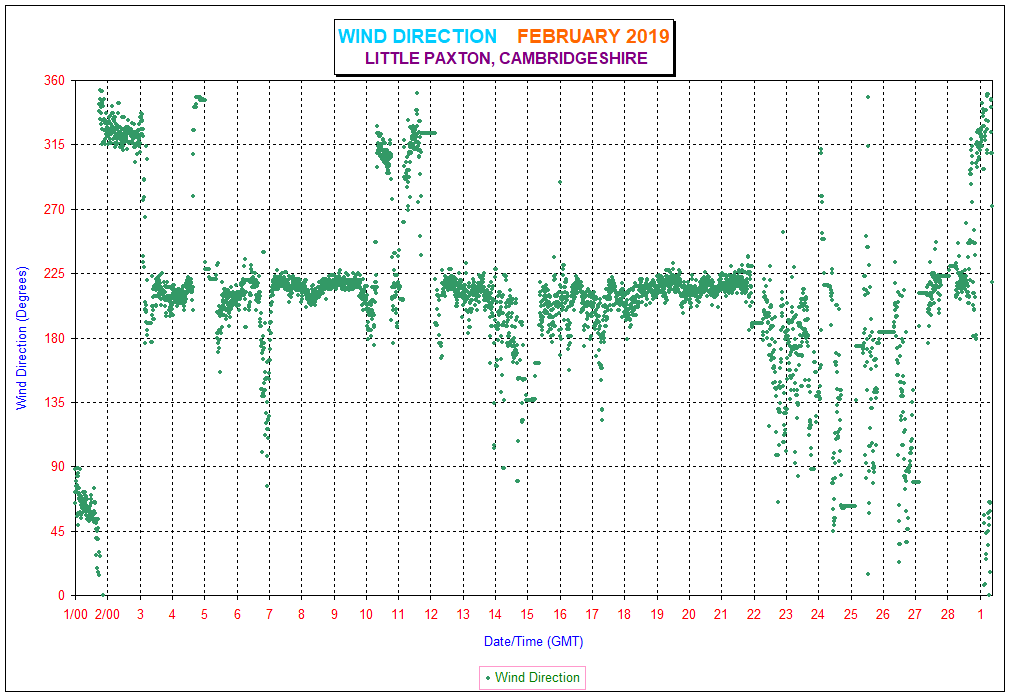Select the green "Wind Direction" legend entry
Image resolution: width=1010 pixels, height=696 pixels.
tap(532, 677)
